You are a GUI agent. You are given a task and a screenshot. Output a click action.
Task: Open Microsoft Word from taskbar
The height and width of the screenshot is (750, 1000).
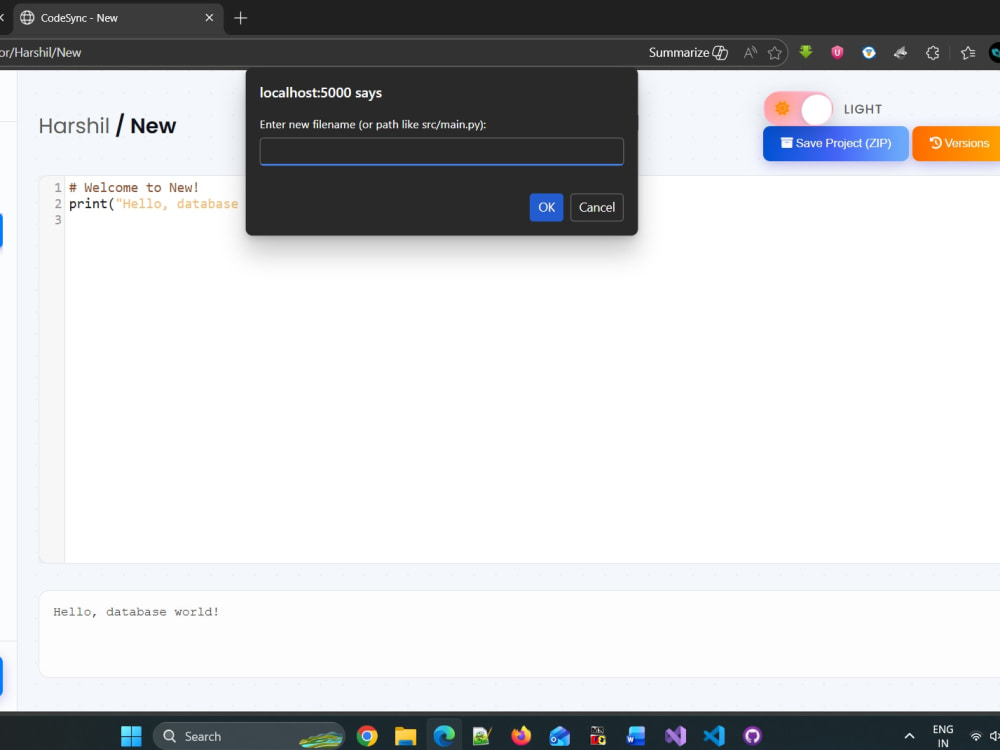(x=636, y=736)
